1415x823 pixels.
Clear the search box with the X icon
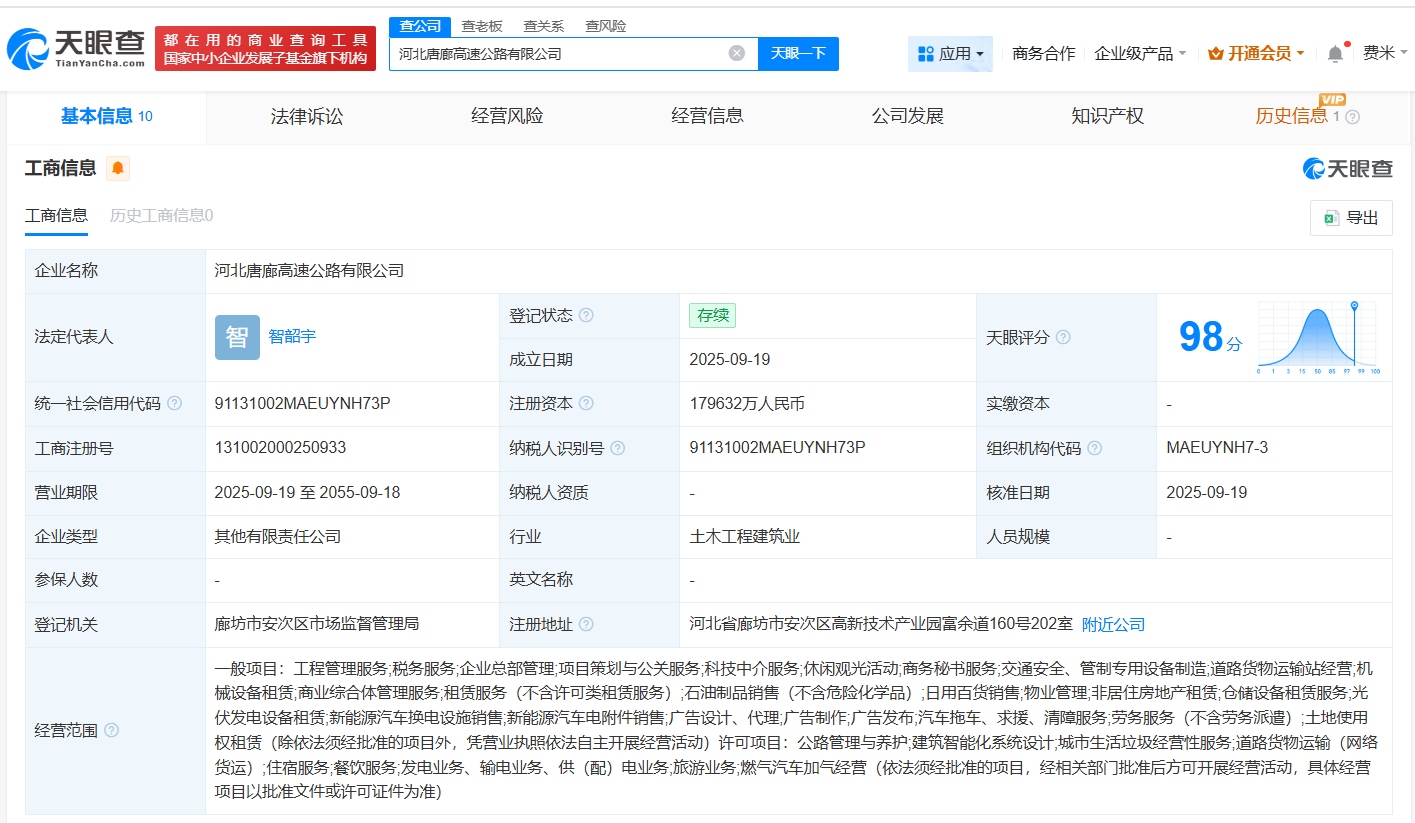737,54
